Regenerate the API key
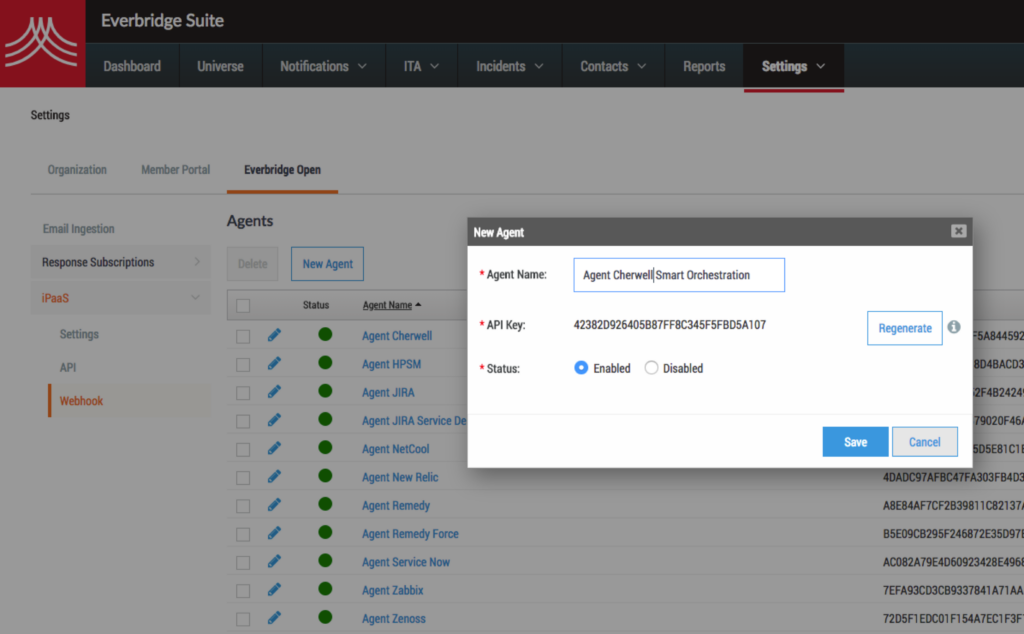 pyautogui.click(x=904, y=328)
